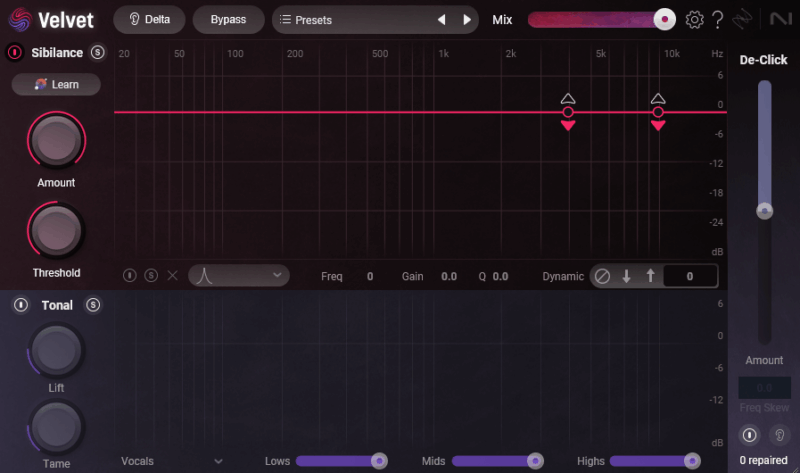Open the Vocals profile dropdown
800x473 pixels.
click(171, 461)
